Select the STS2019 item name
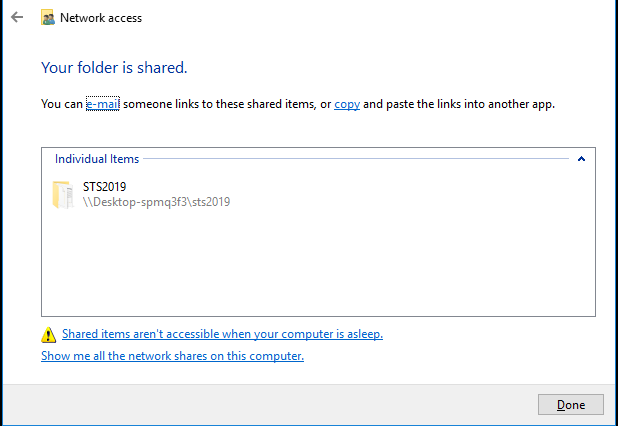 tap(104, 186)
